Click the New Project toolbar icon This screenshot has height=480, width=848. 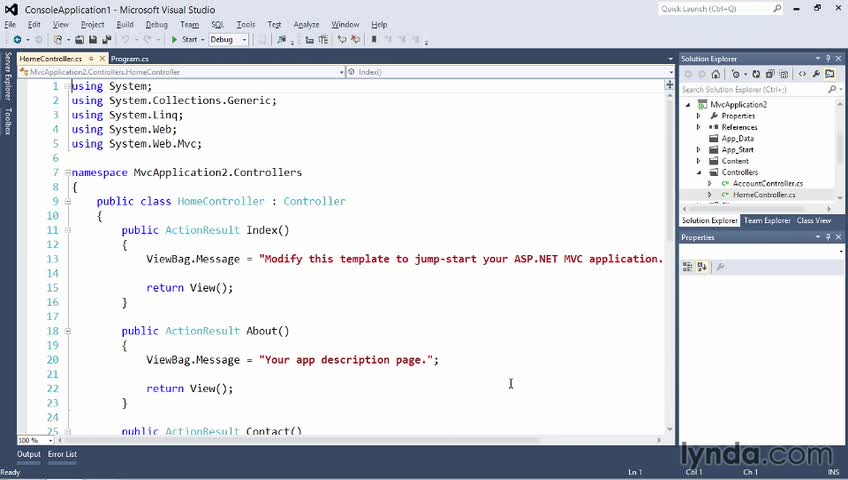click(x=58, y=39)
